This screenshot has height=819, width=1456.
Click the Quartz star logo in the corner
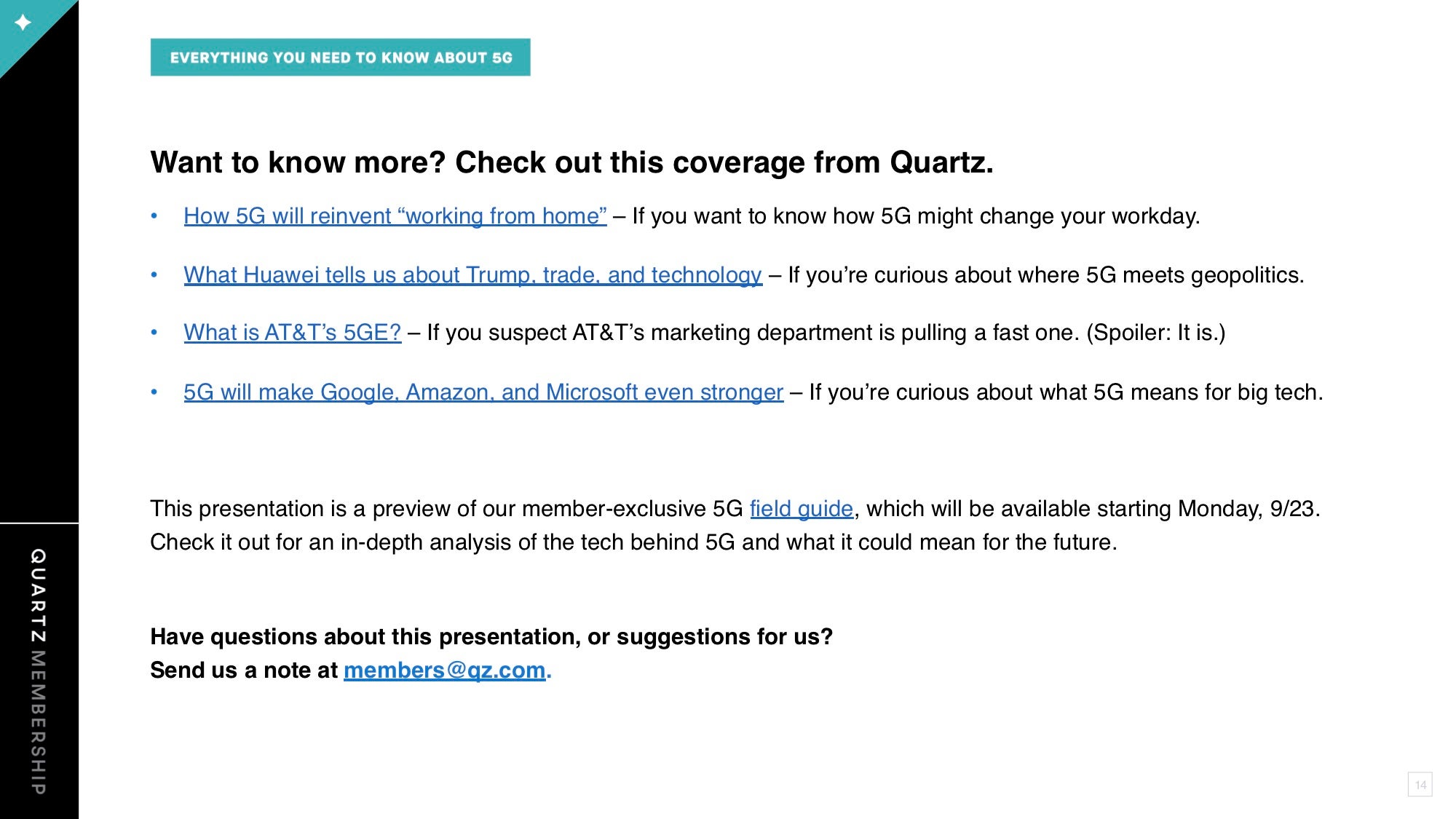click(23, 23)
